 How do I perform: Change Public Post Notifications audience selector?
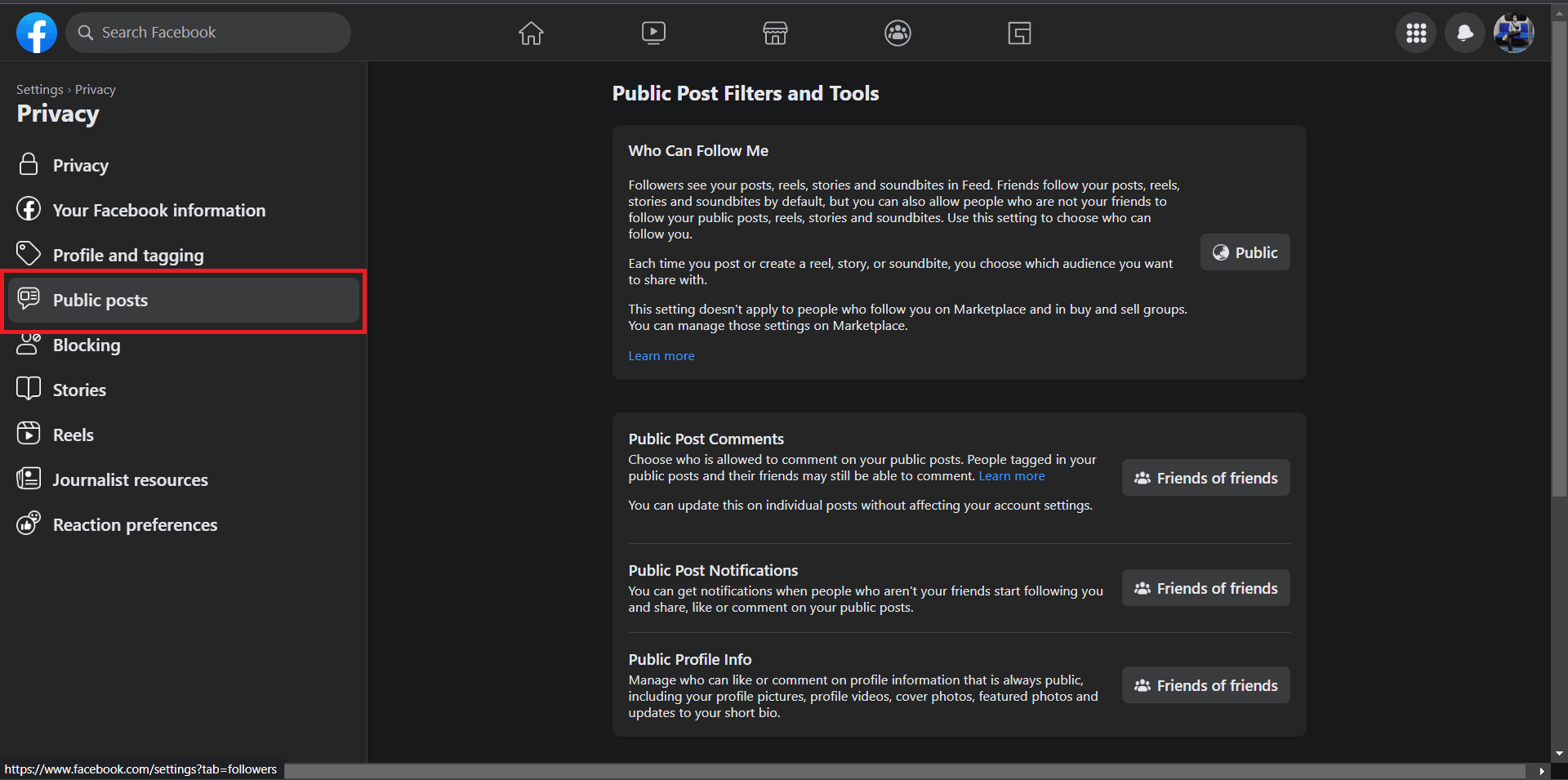1205,588
